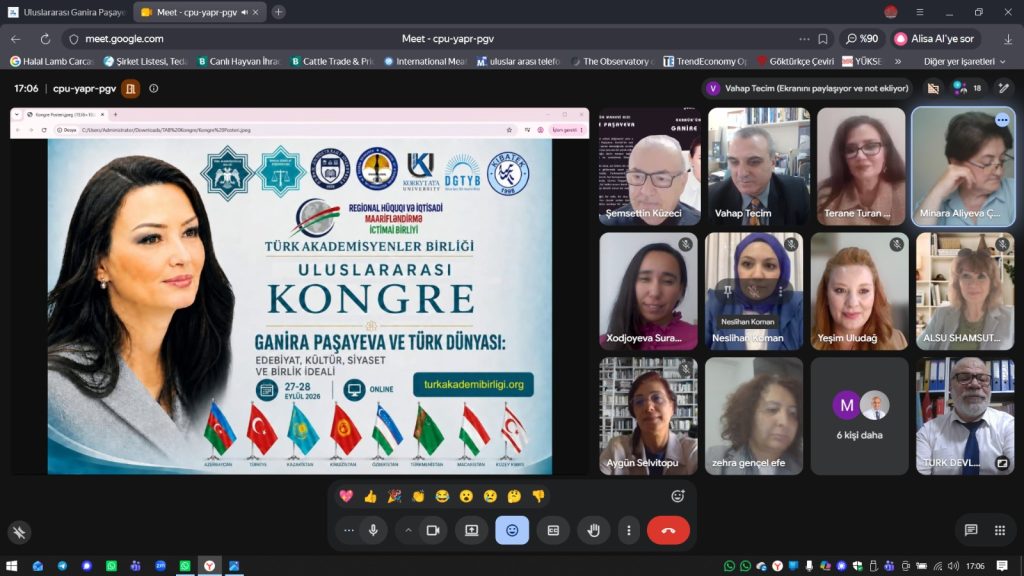The height and width of the screenshot is (576, 1024).
Task: Open the in-call chat panel
Action: coord(971,530)
